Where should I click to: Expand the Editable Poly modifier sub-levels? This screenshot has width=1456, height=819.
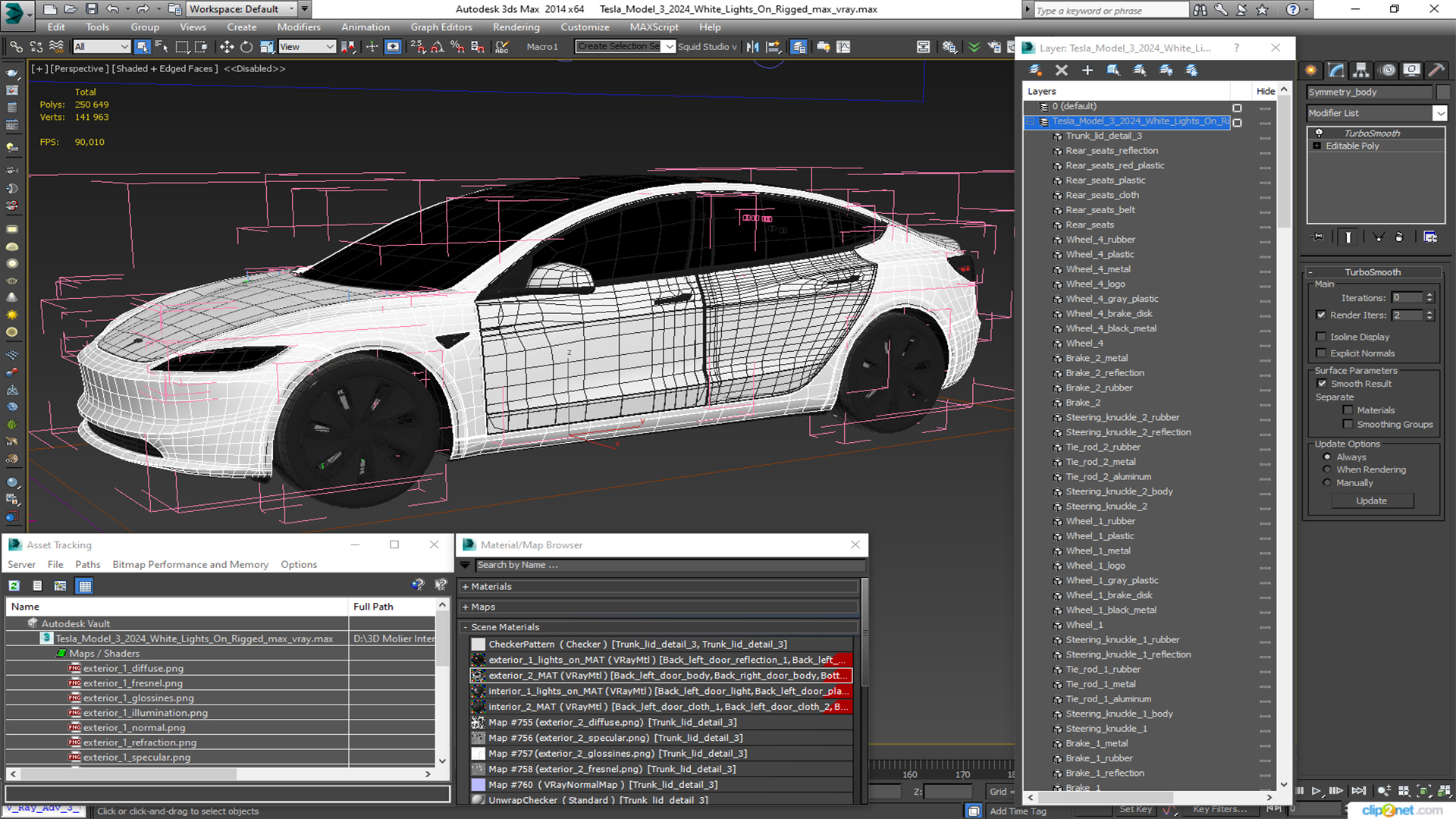coord(1317,146)
